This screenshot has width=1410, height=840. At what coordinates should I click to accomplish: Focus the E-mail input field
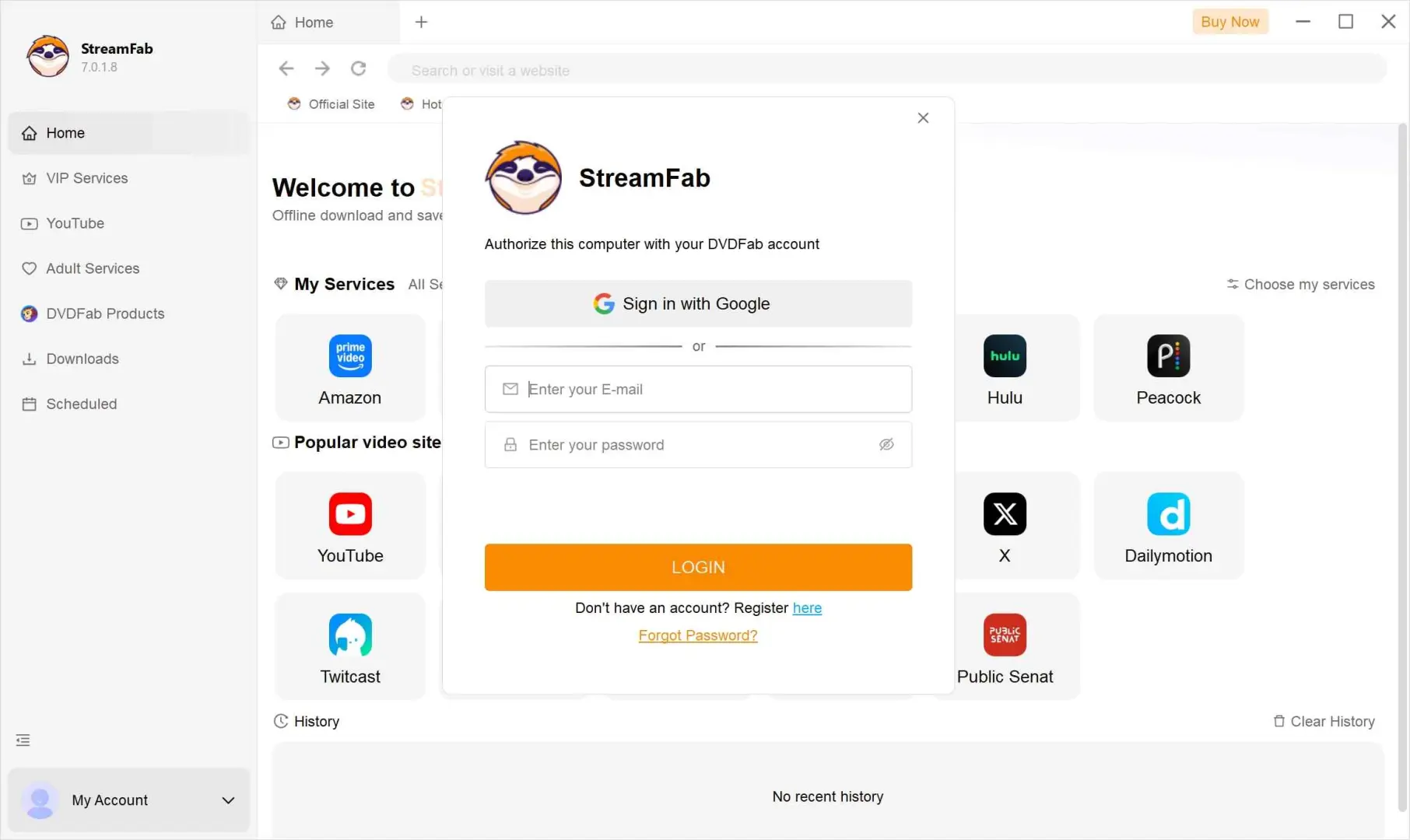point(698,389)
